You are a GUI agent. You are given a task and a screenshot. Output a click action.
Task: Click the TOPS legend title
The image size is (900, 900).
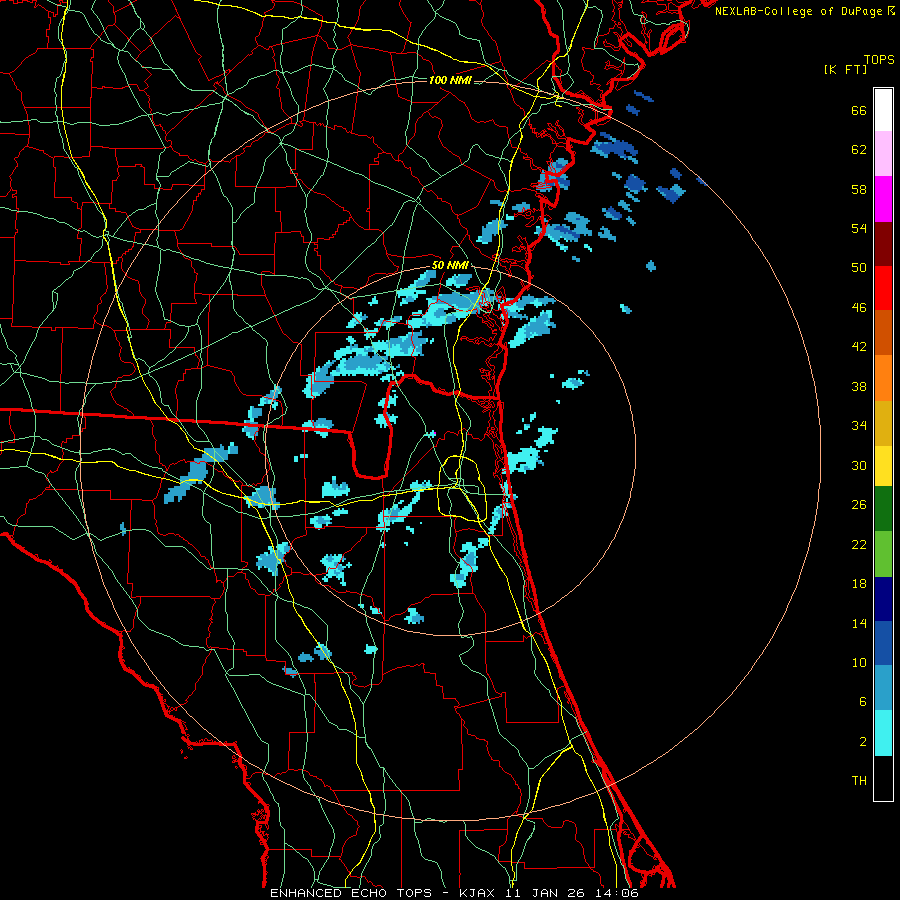(x=879, y=60)
